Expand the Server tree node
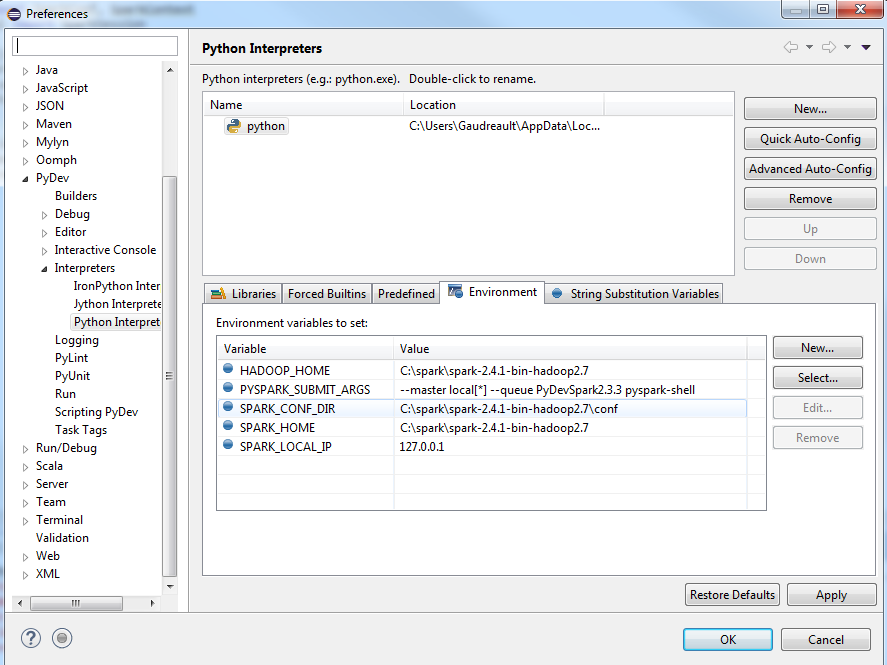887x665 pixels. point(25,485)
